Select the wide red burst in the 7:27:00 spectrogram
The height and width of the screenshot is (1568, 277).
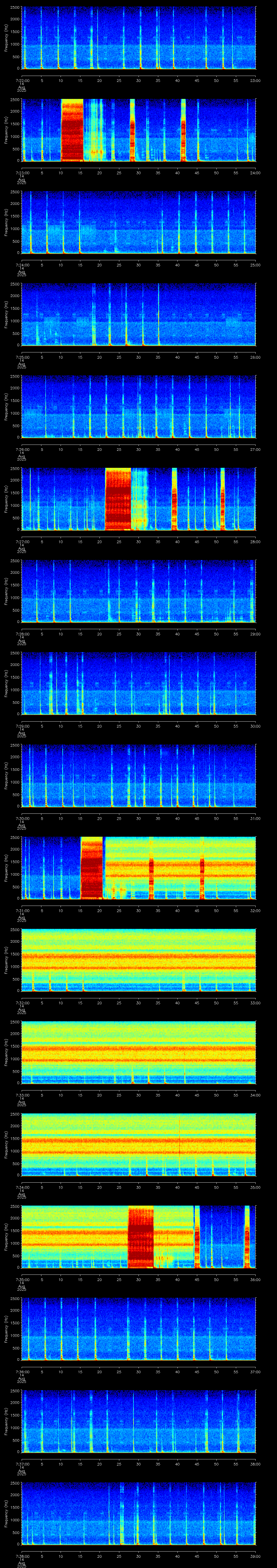[118, 499]
